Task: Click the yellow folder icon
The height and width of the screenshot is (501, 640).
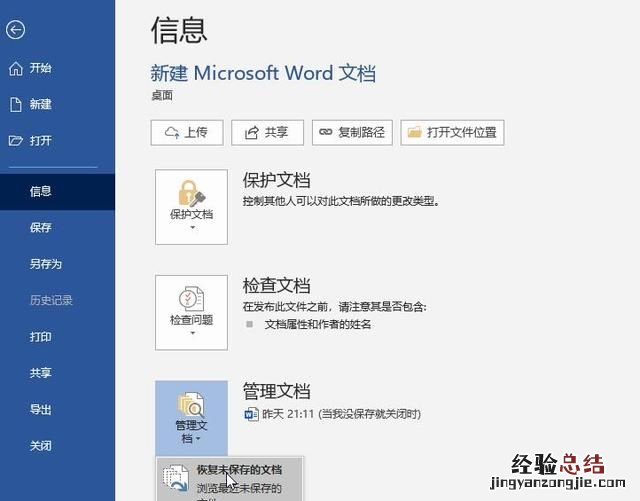Action: [x=414, y=132]
